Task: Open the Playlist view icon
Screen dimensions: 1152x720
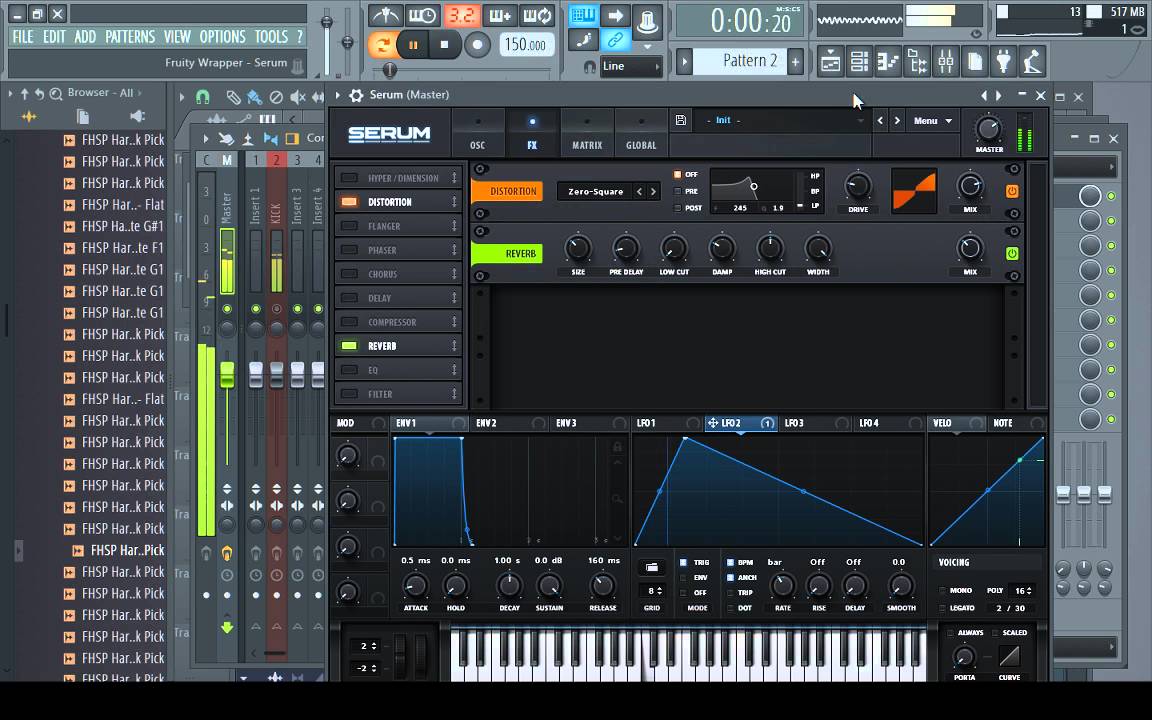Action: (830, 62)
